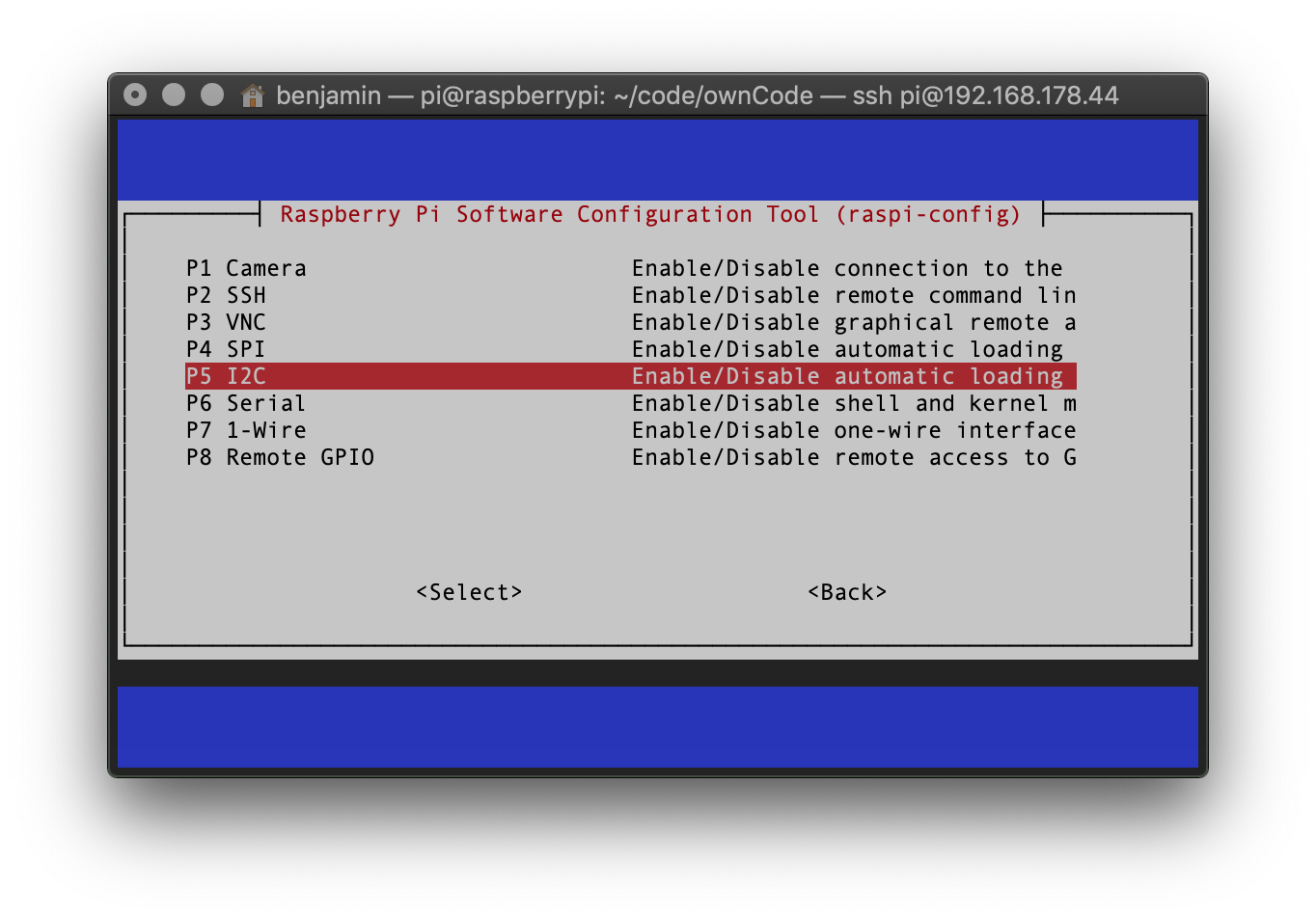1316x920 pixels.
Task: Activate the <Back> button
Action: 847,592
